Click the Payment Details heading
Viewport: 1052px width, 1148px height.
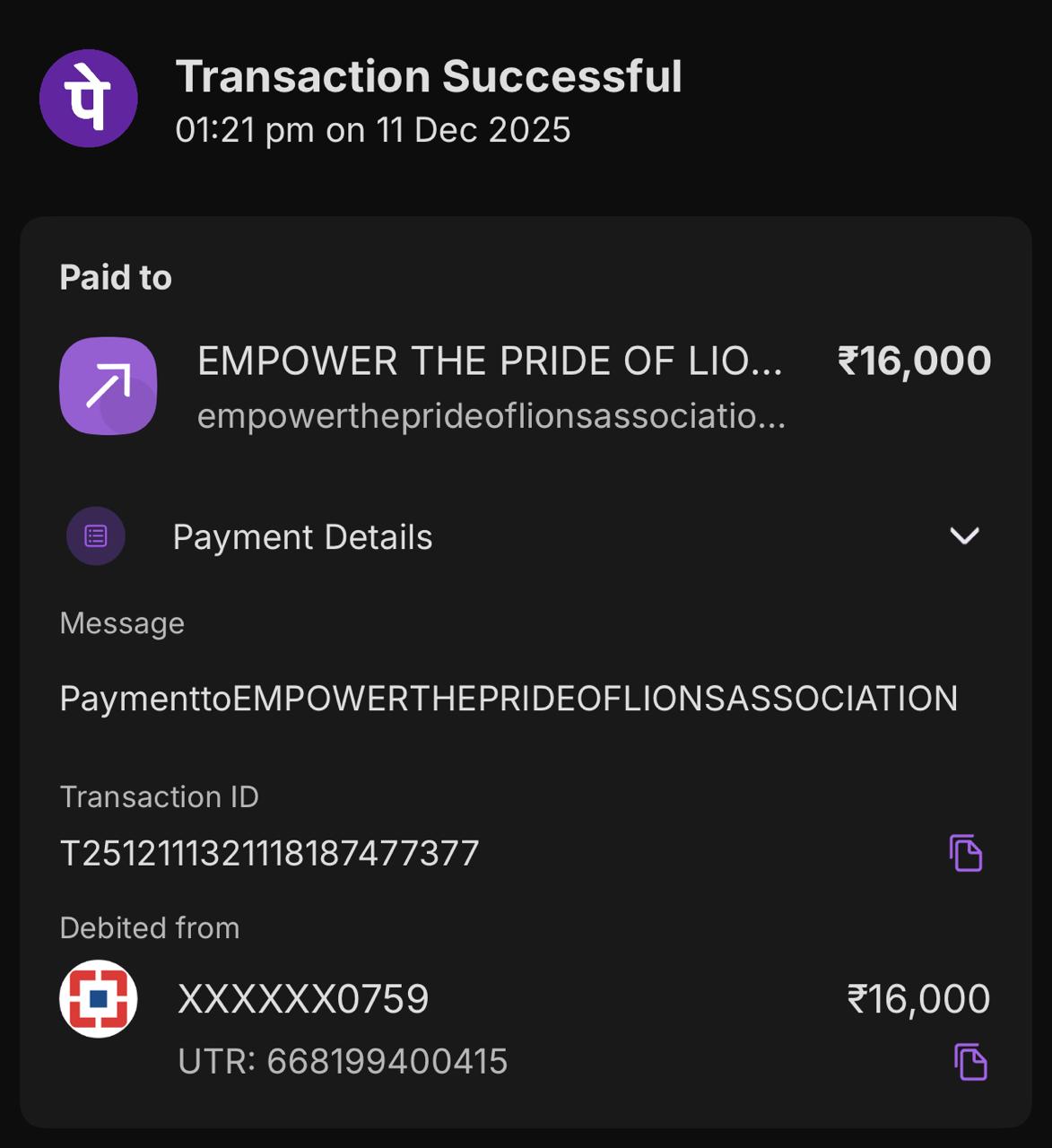302,537
